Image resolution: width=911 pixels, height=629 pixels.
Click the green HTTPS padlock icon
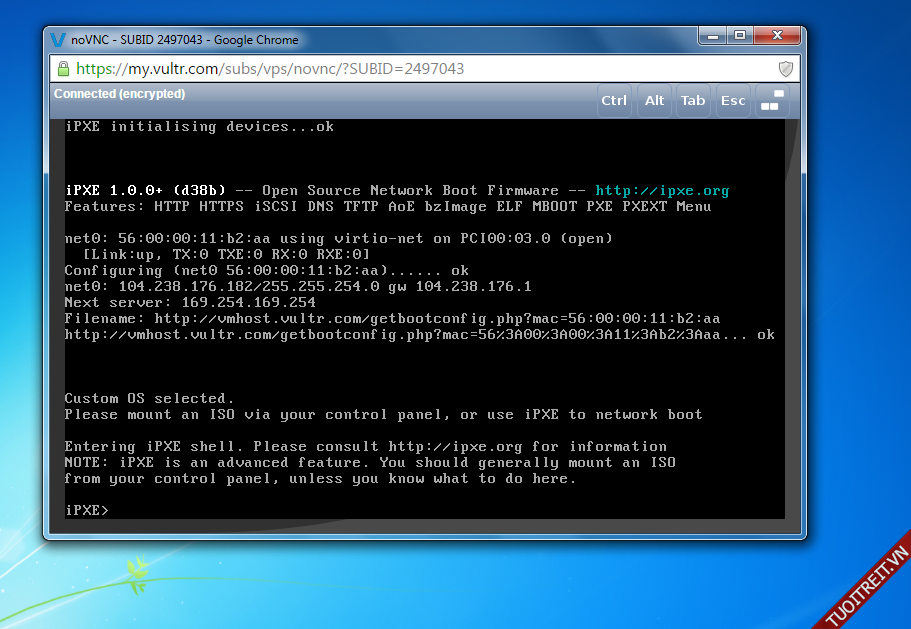63,69
